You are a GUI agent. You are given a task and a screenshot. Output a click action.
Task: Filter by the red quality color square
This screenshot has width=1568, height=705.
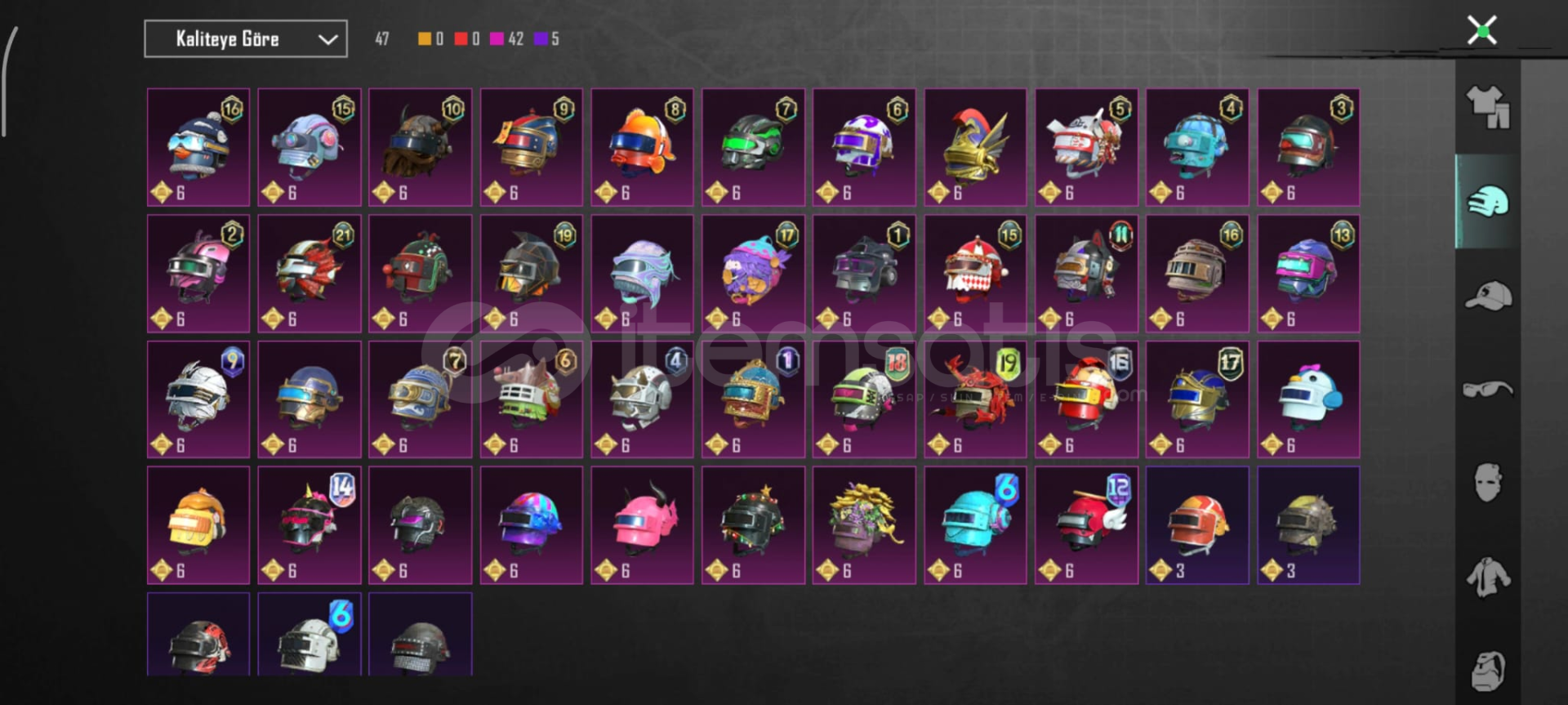point(461,38)
